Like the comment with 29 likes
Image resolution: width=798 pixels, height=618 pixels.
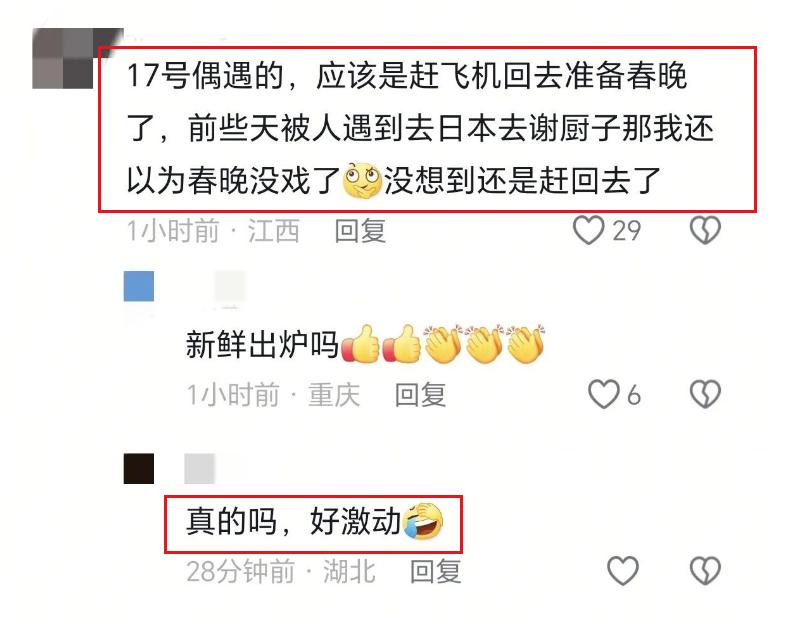pos(588,230)
